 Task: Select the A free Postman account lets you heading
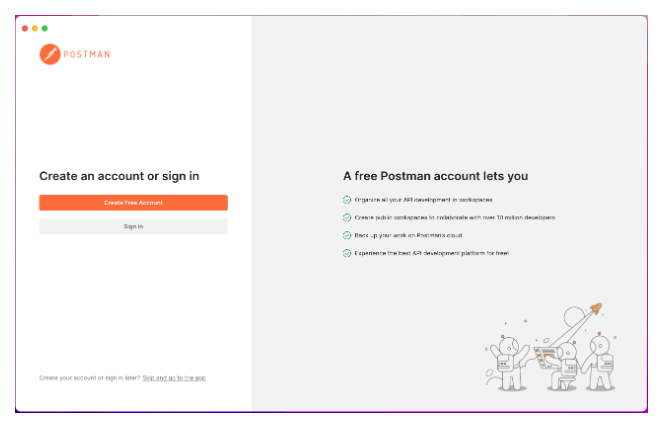point(436,176)
